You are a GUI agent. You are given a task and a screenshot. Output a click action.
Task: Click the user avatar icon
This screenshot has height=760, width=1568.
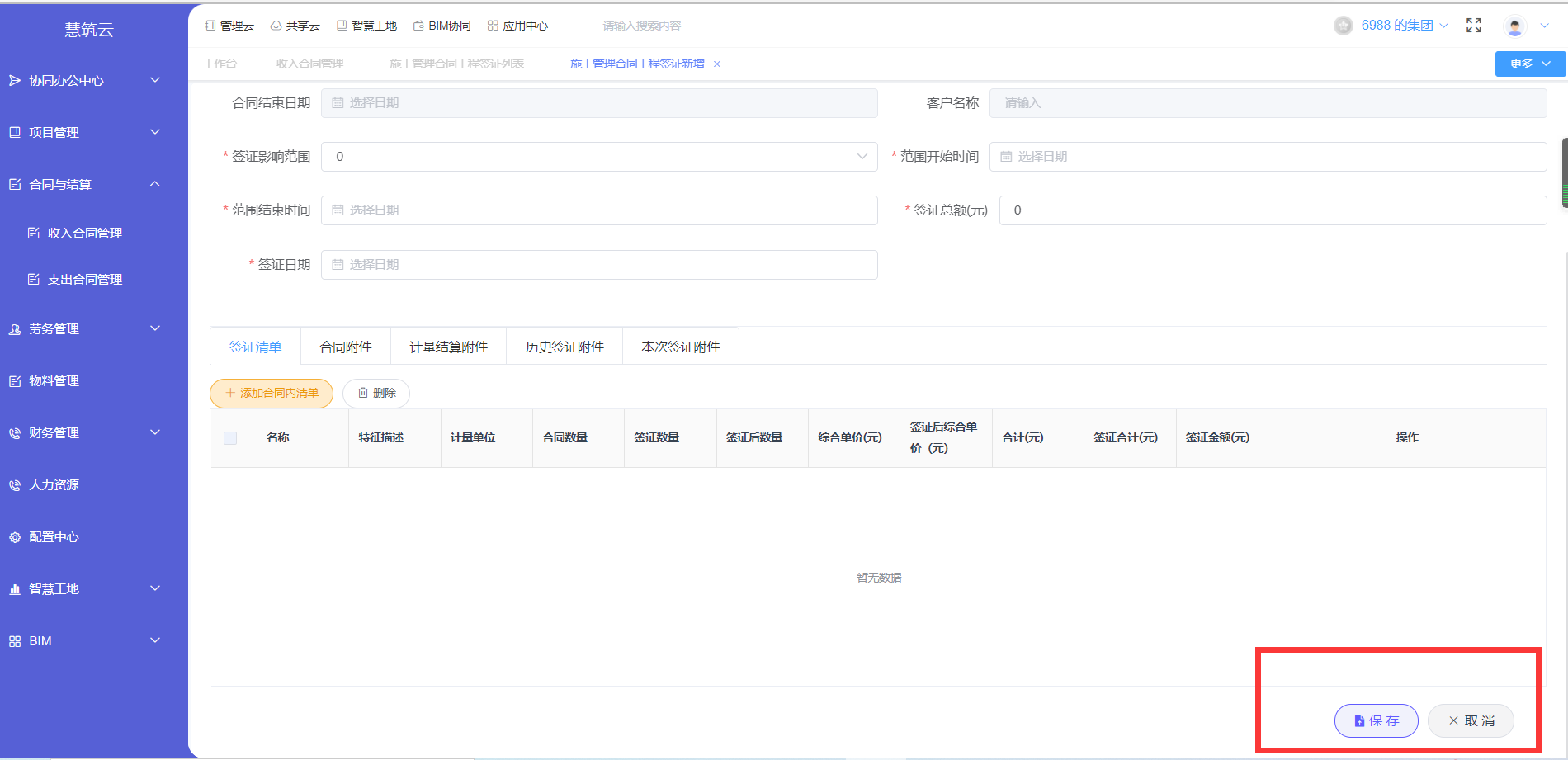pos(1514,26)
